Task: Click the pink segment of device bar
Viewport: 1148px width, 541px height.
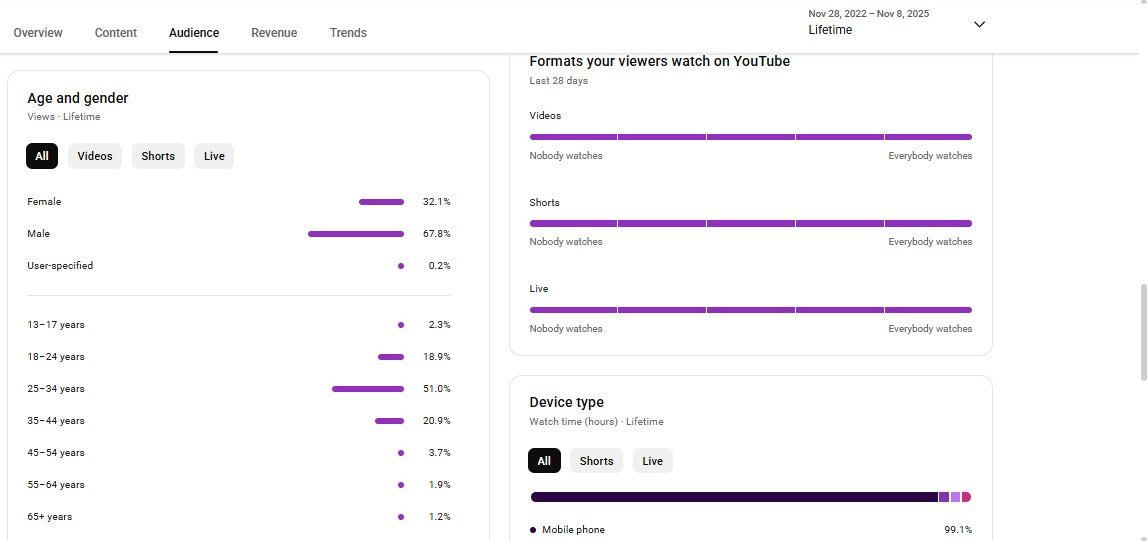Action: tap(966, 497)
